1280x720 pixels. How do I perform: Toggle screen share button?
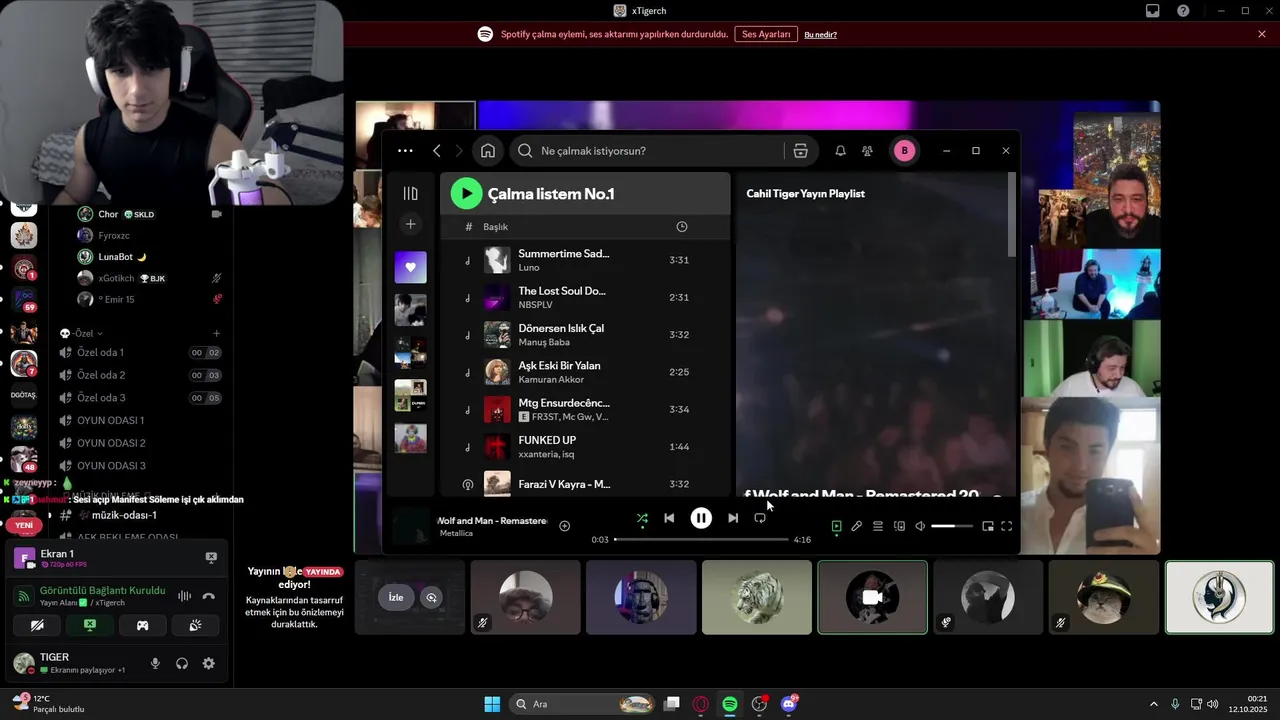pos(90,625)
